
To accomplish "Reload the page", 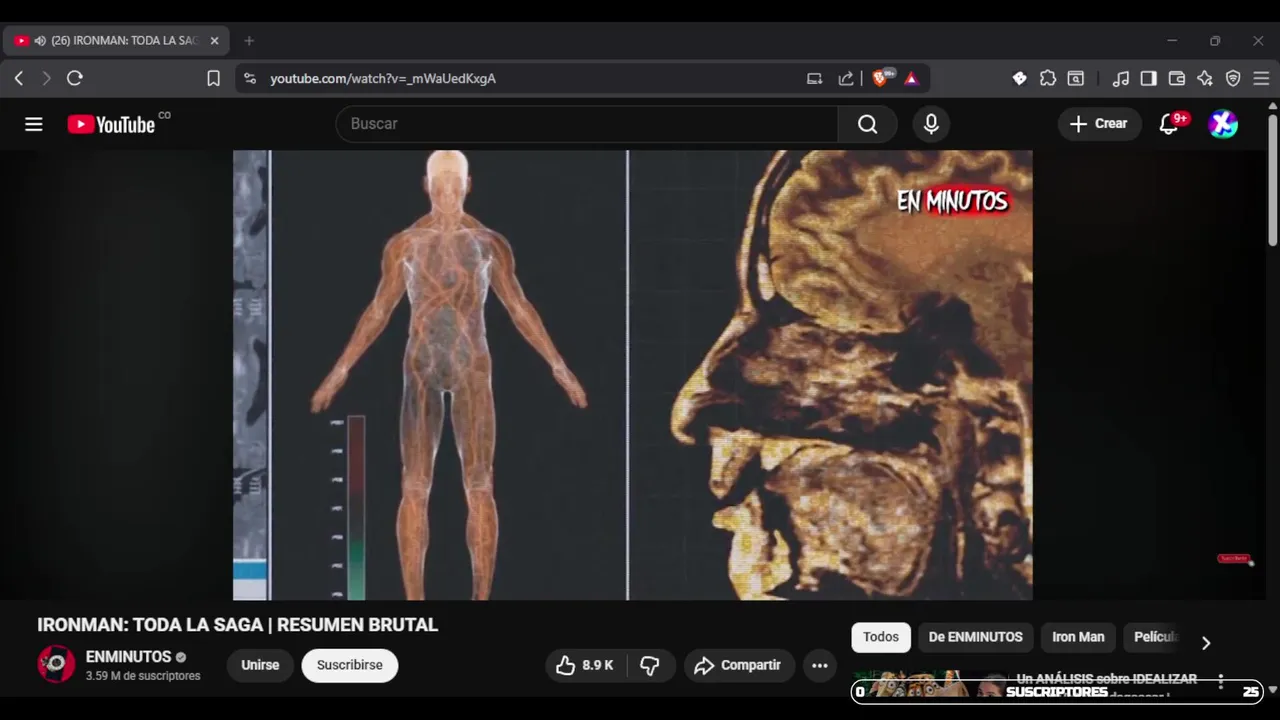I will [x=75, y=78].
